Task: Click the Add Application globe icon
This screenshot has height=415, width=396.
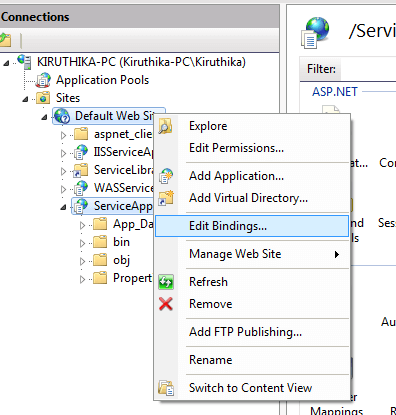Action: (x=166, y=176)
